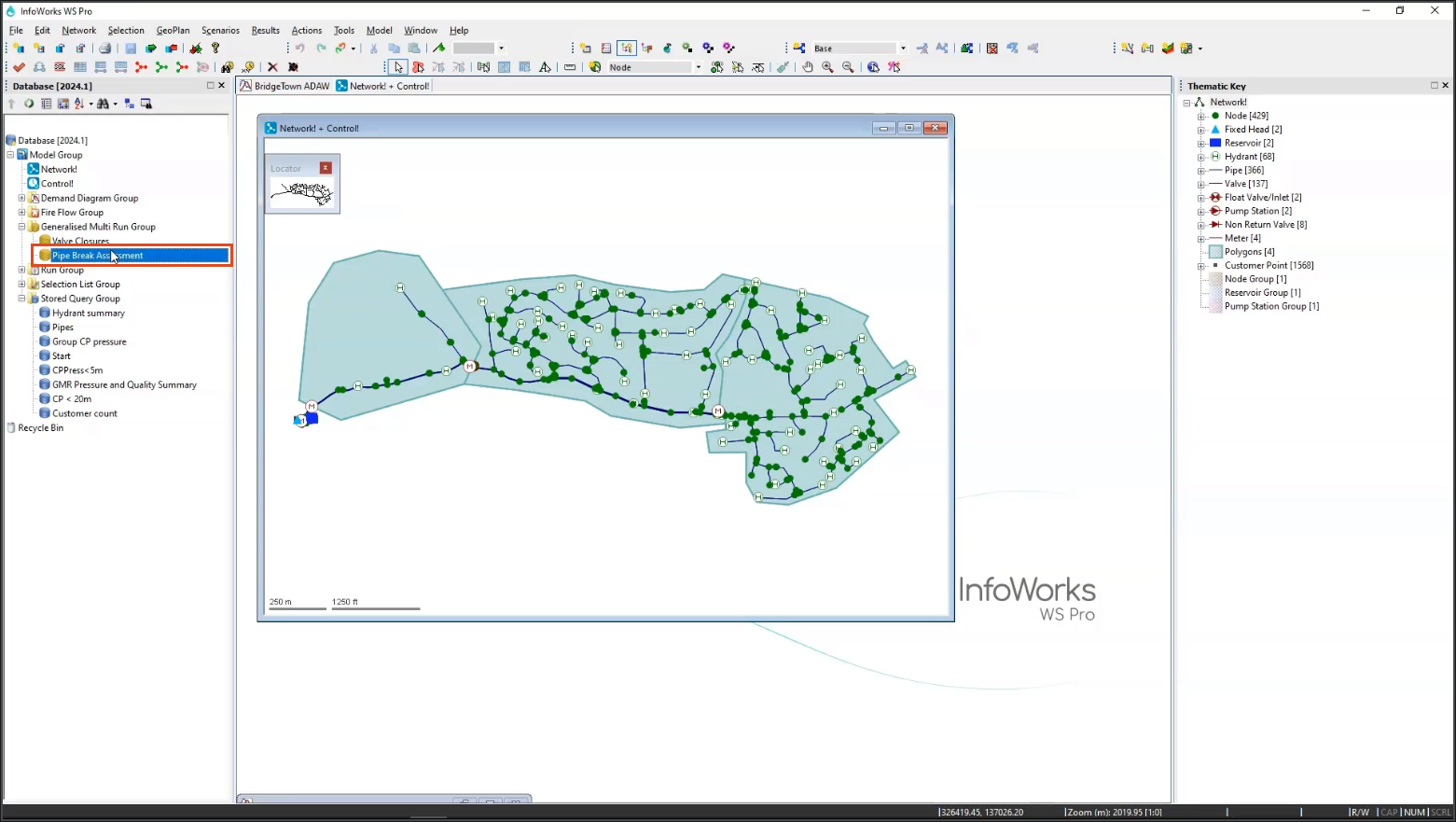Click the Save floppy disk icon

tap(131, 49)
